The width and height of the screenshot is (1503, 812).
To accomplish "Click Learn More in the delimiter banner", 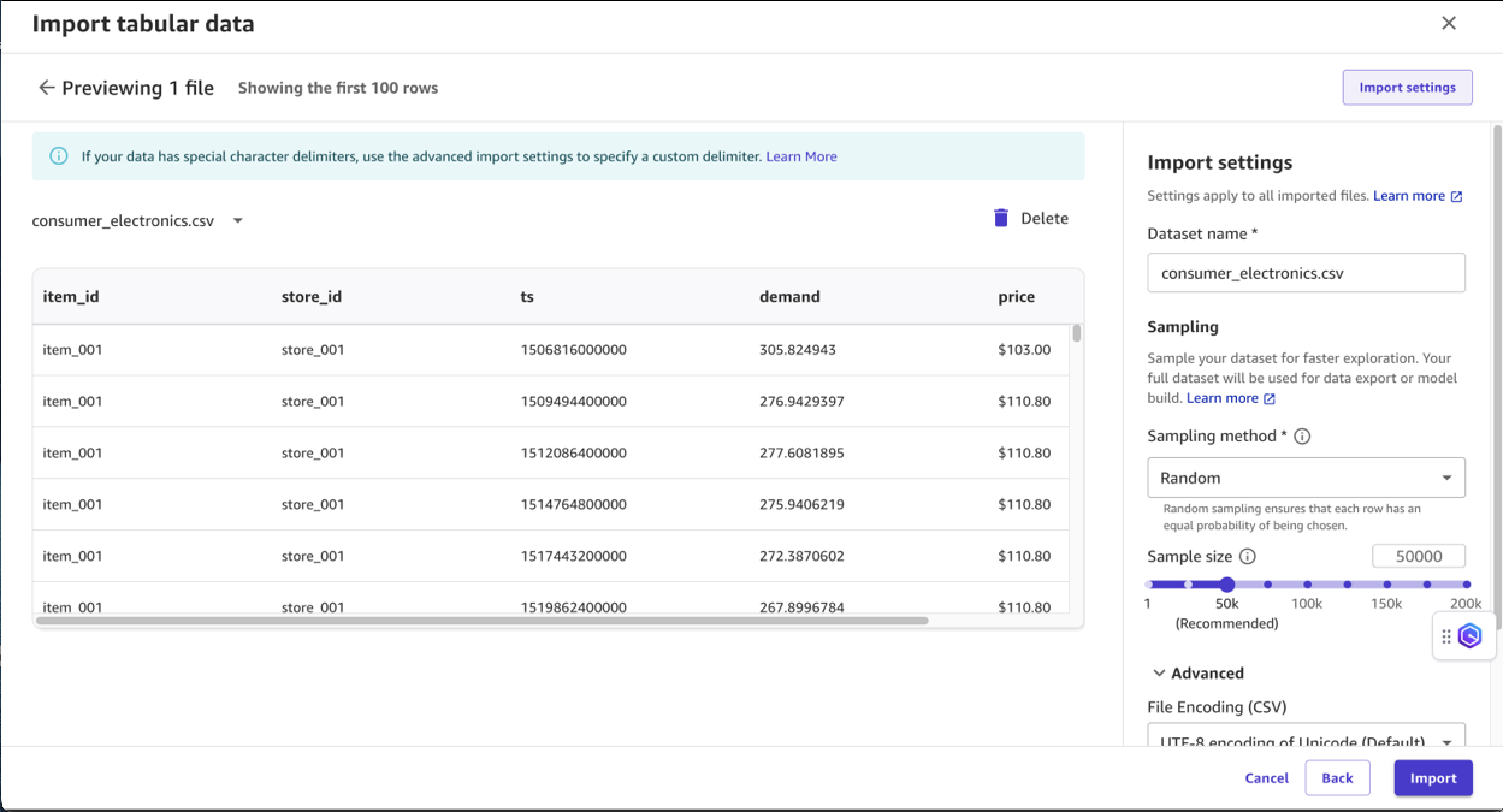I will point(801,156).
